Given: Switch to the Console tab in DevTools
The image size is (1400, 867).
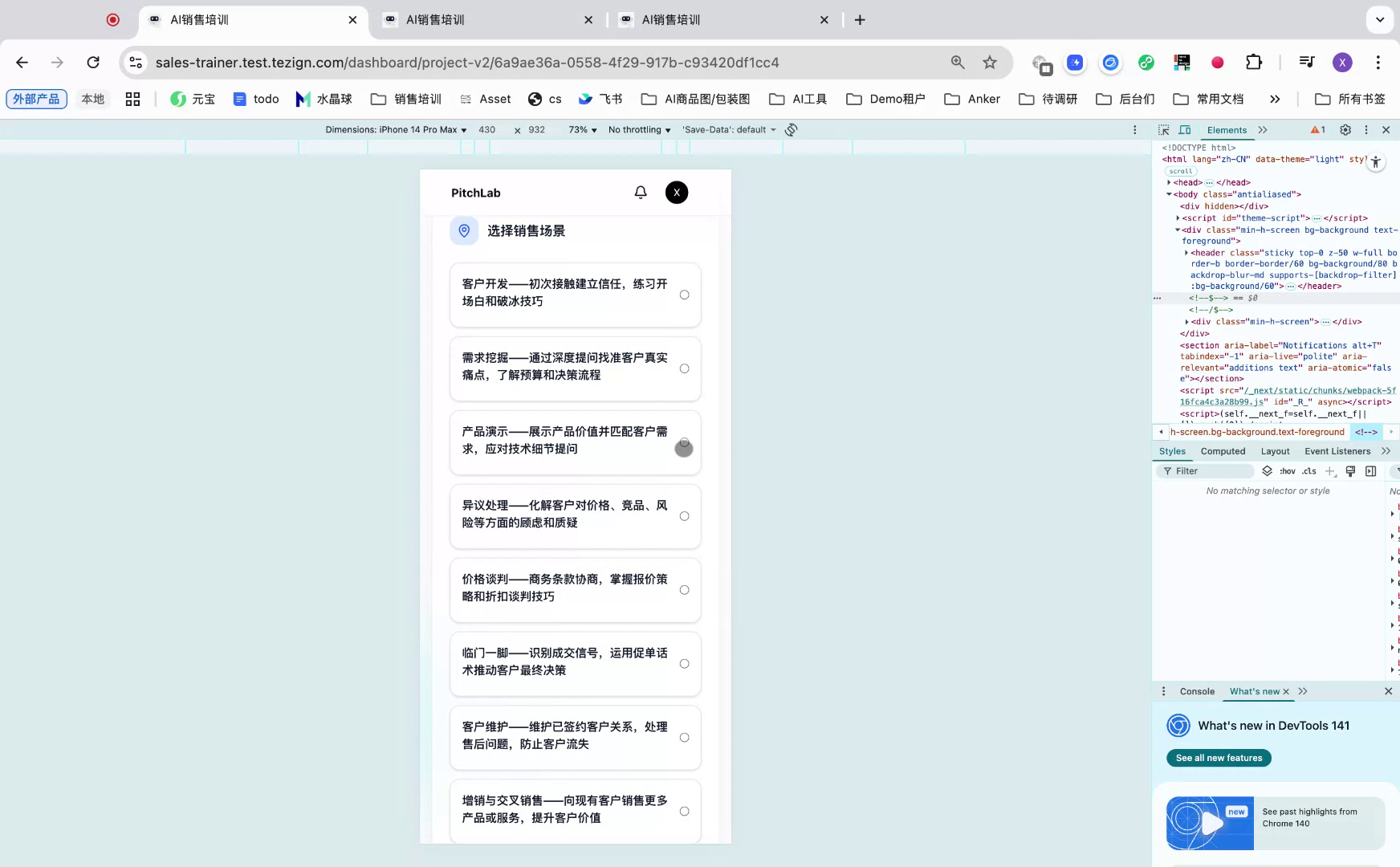Looking at the screenshot, I should [1196, 691].
